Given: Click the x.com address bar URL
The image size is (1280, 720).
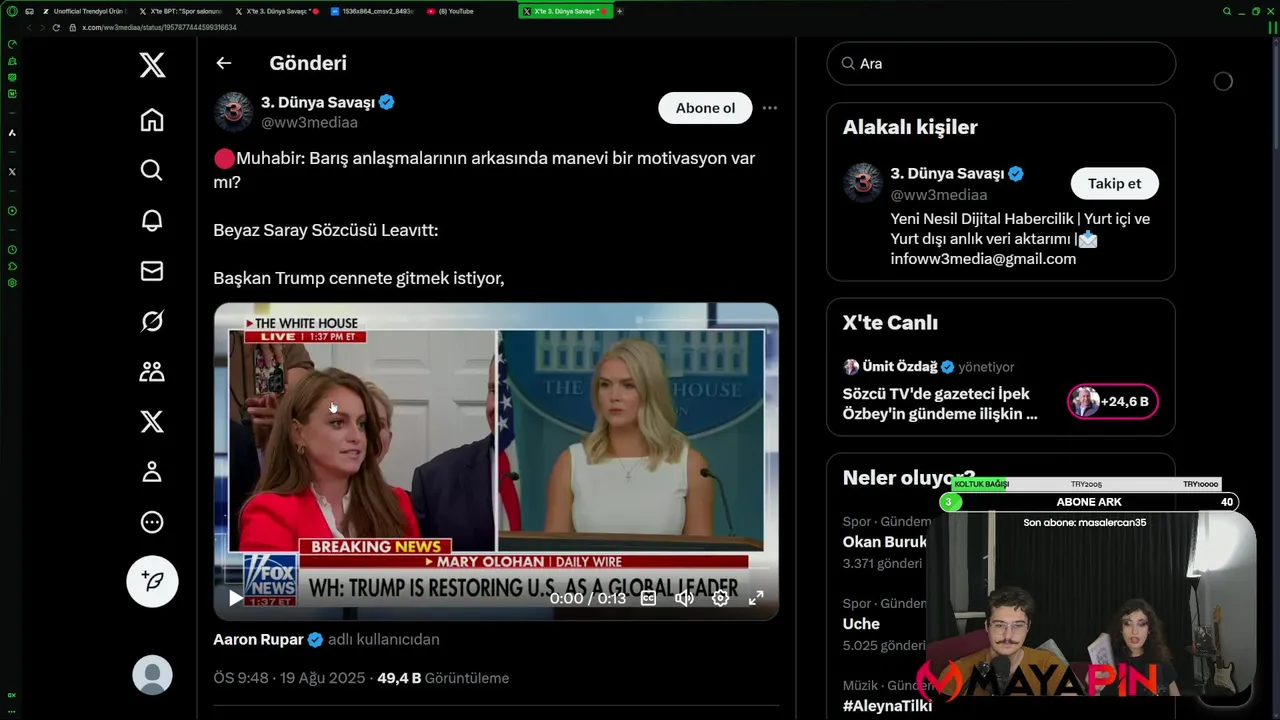Looking at the screenshot, I should click(x=159, y=27).
